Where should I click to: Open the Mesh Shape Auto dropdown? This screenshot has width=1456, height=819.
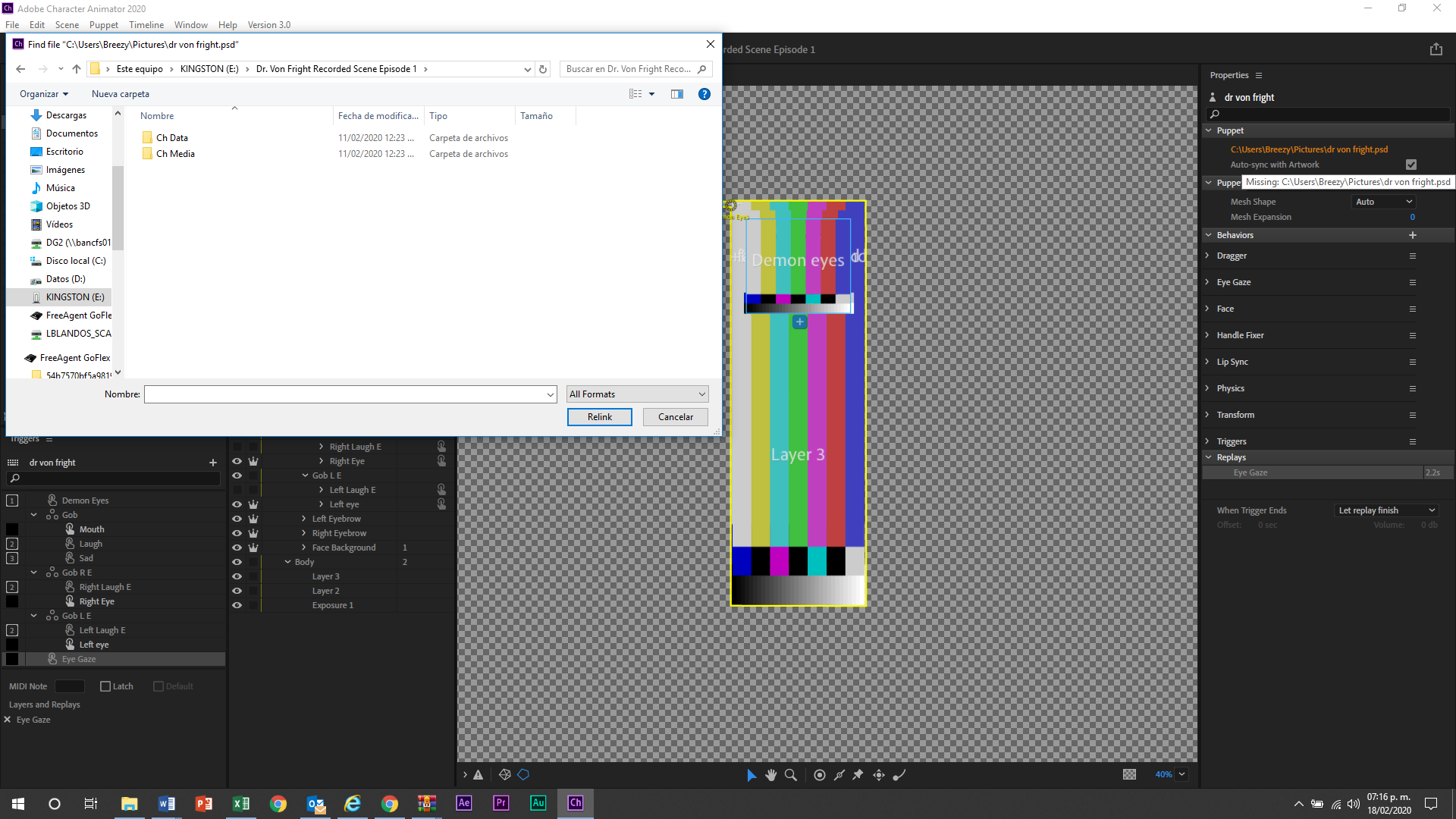pos(1383,201)
